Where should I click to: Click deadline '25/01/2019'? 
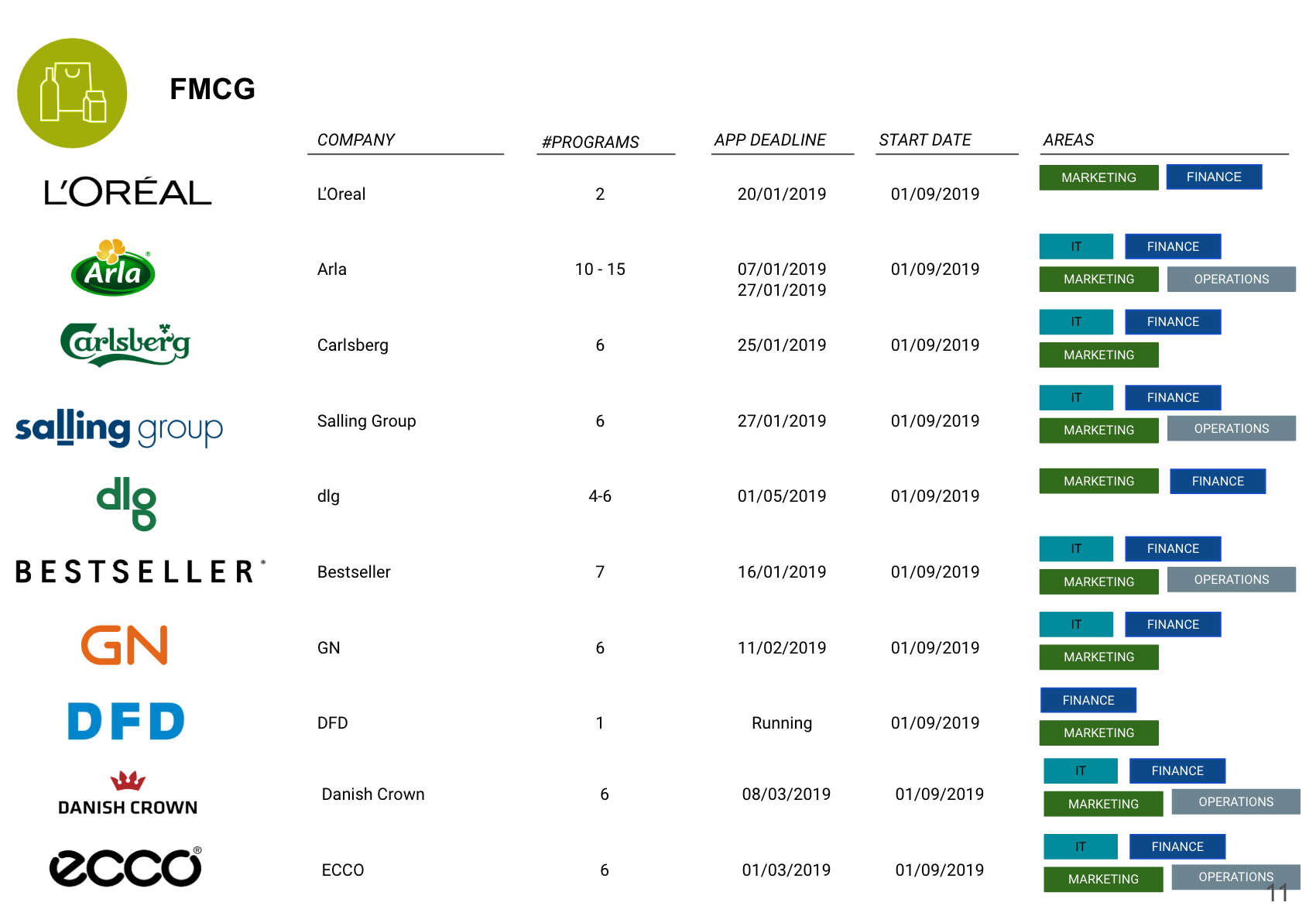pyautogui.click(x=782, y=345)
